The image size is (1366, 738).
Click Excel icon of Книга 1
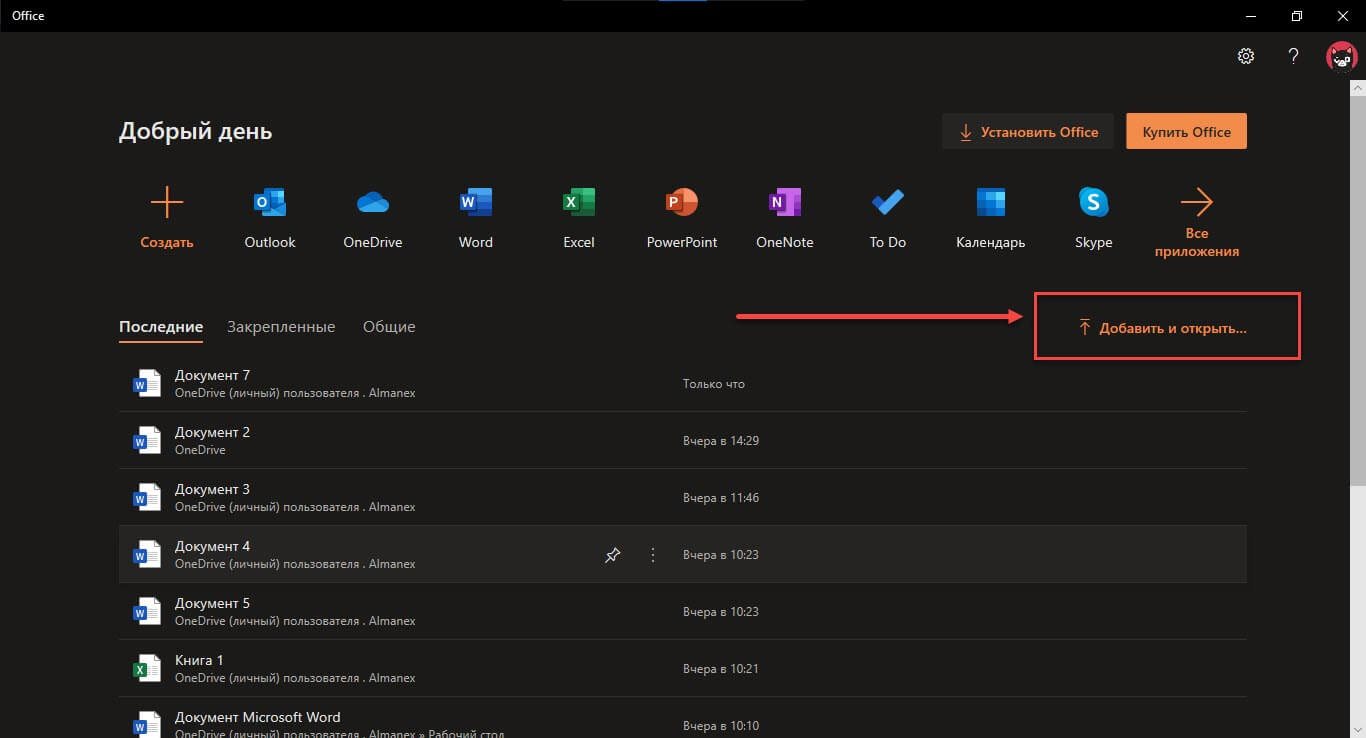(147, 669)
